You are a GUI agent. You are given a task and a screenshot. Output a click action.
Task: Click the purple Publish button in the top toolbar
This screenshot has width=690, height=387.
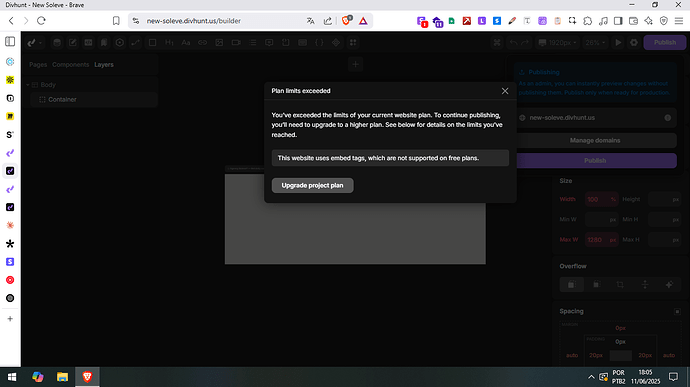tap(664, 42)
